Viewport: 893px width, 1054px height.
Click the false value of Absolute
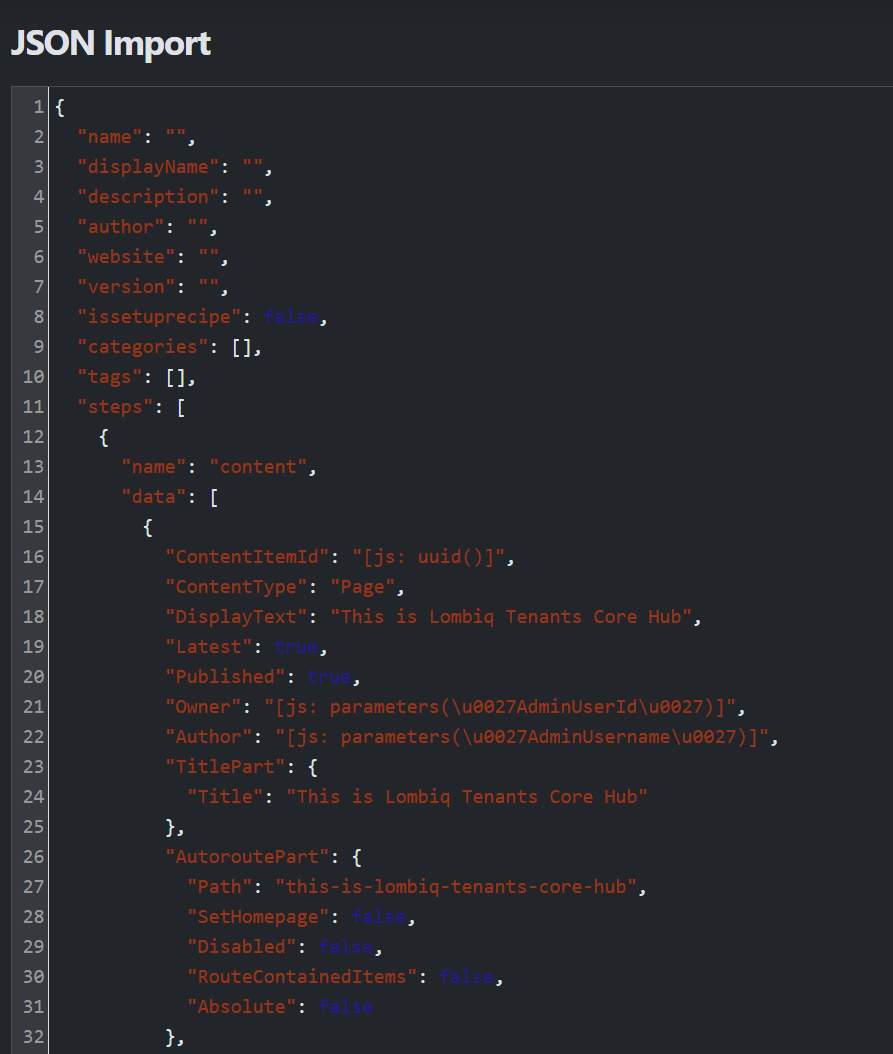(346, 1007)
